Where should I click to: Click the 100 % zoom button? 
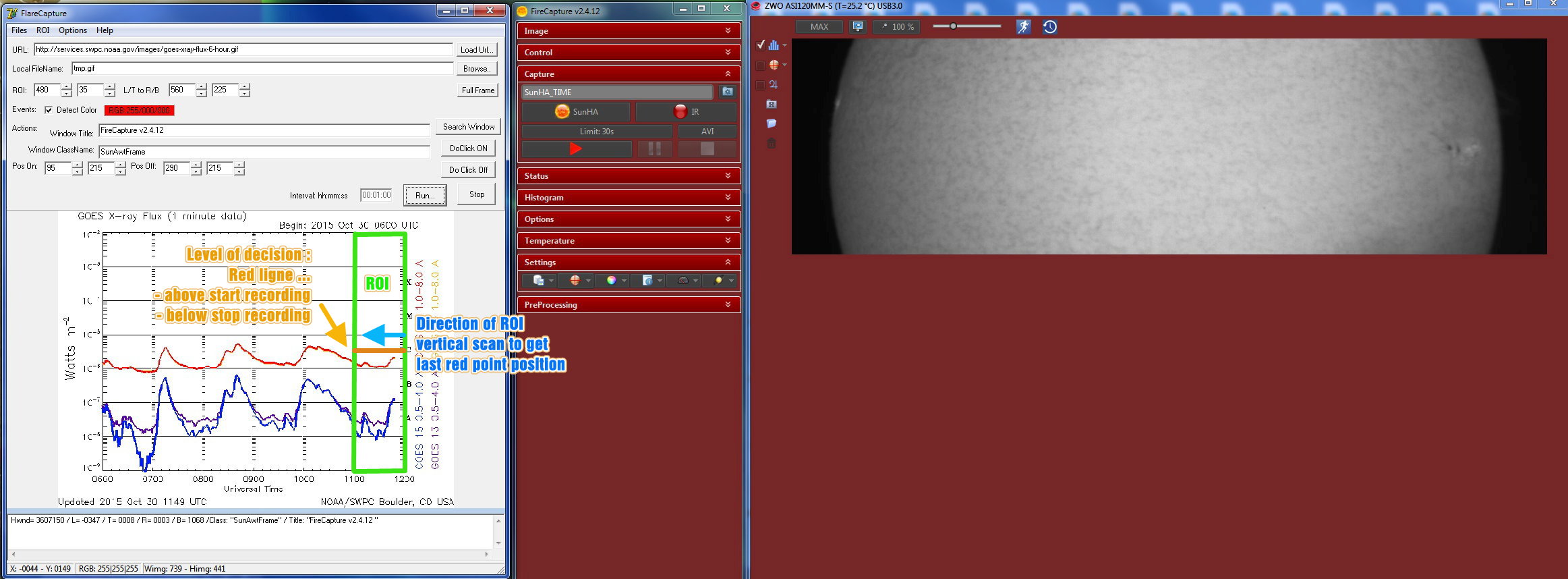[896, 26]
